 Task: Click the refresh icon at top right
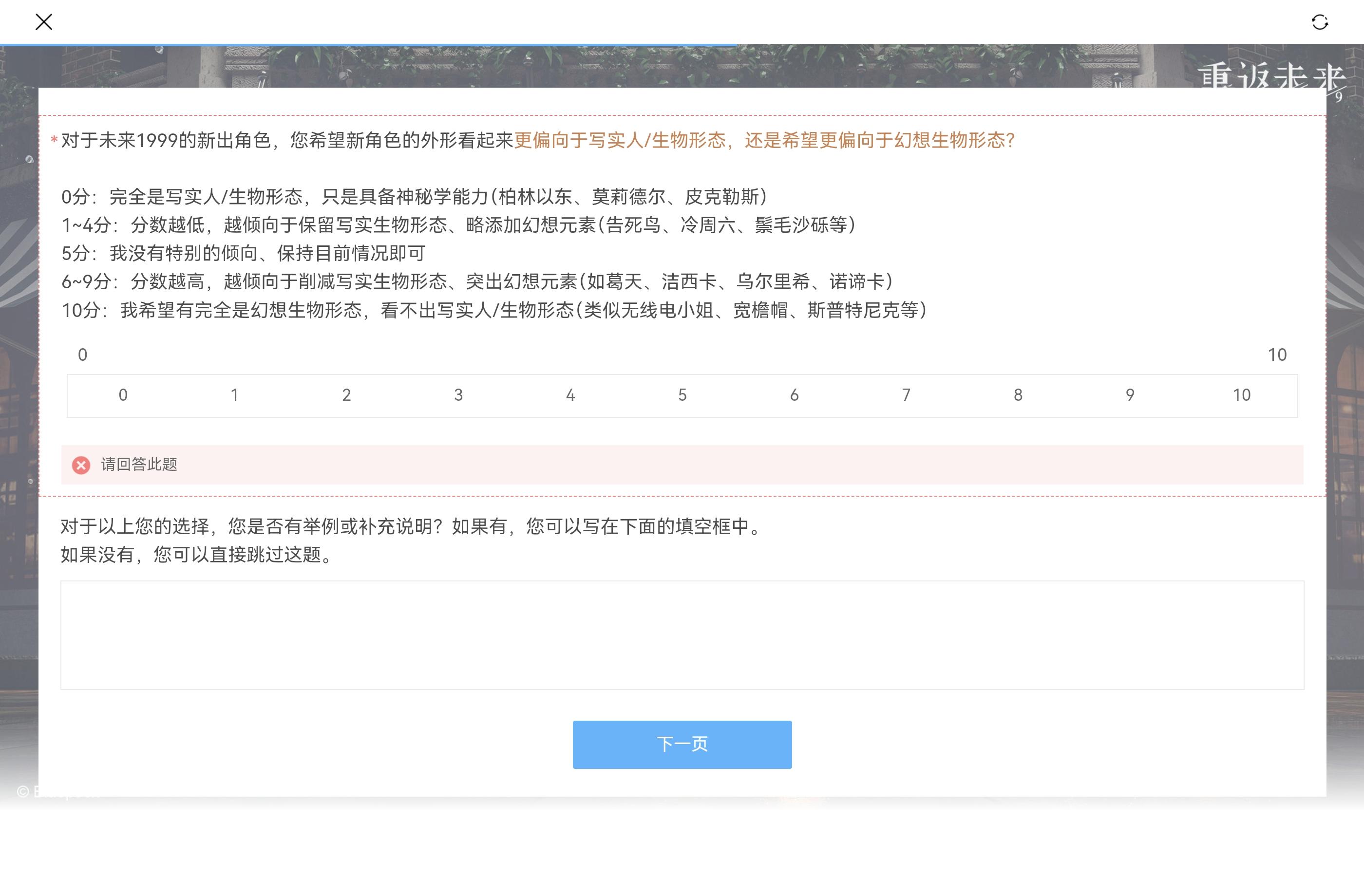click(x=1319, y=22)
